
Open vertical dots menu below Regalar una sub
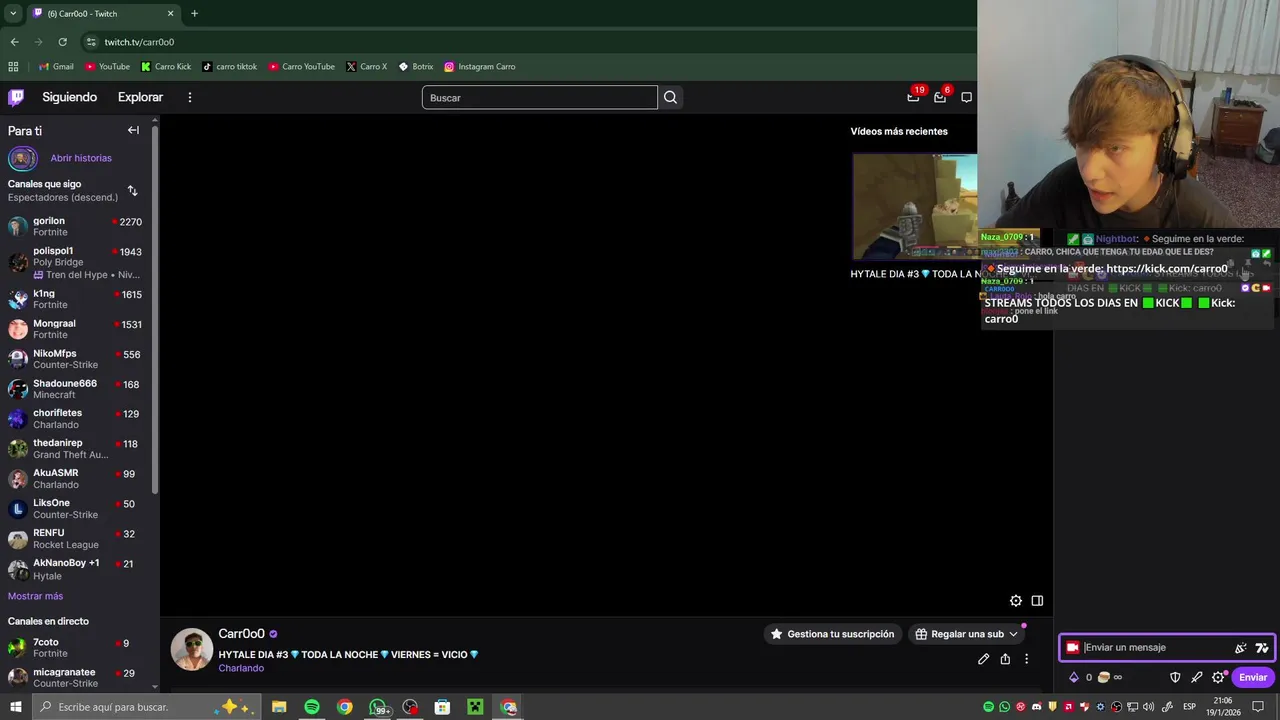1026,659
